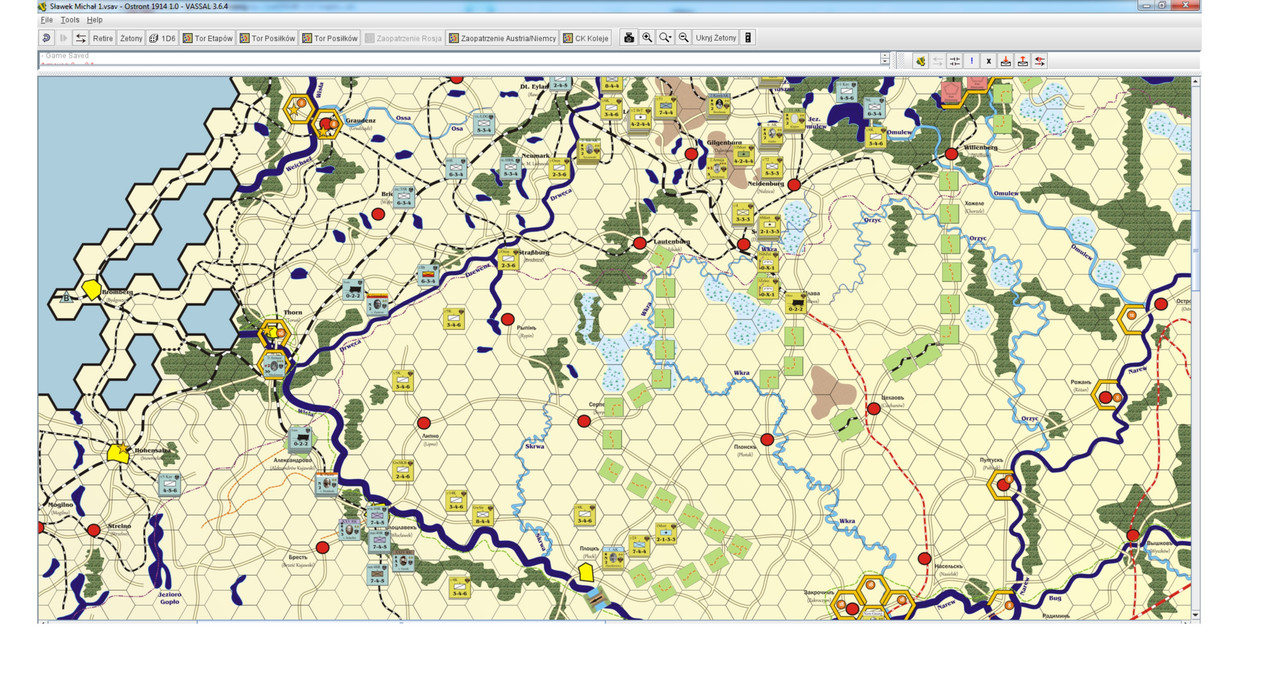Click the red down-arrow tray icon
This screenshot has height=693, width=1280.
pos(1006,61)
